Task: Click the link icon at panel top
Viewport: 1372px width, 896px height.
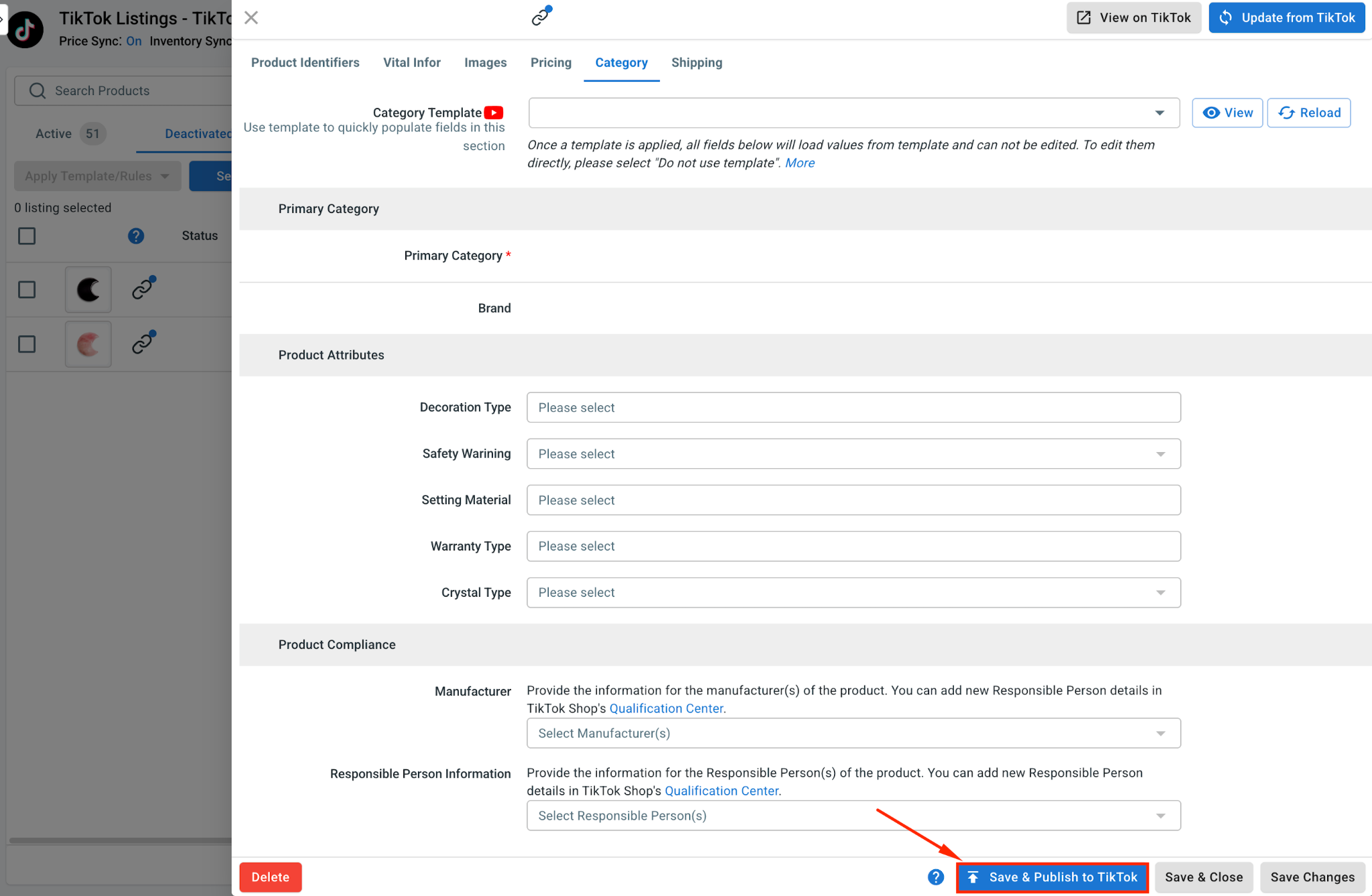Action: [x=541, y=16]
